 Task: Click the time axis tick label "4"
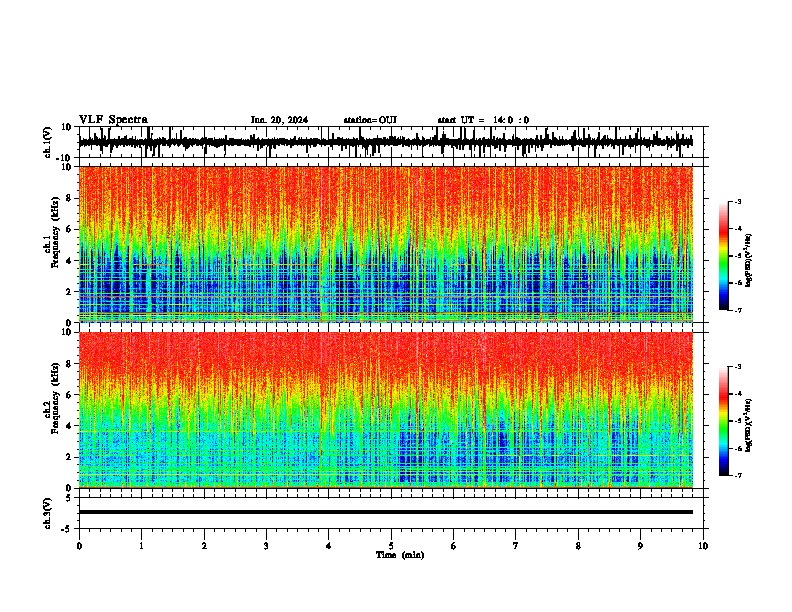pos(329,546)
